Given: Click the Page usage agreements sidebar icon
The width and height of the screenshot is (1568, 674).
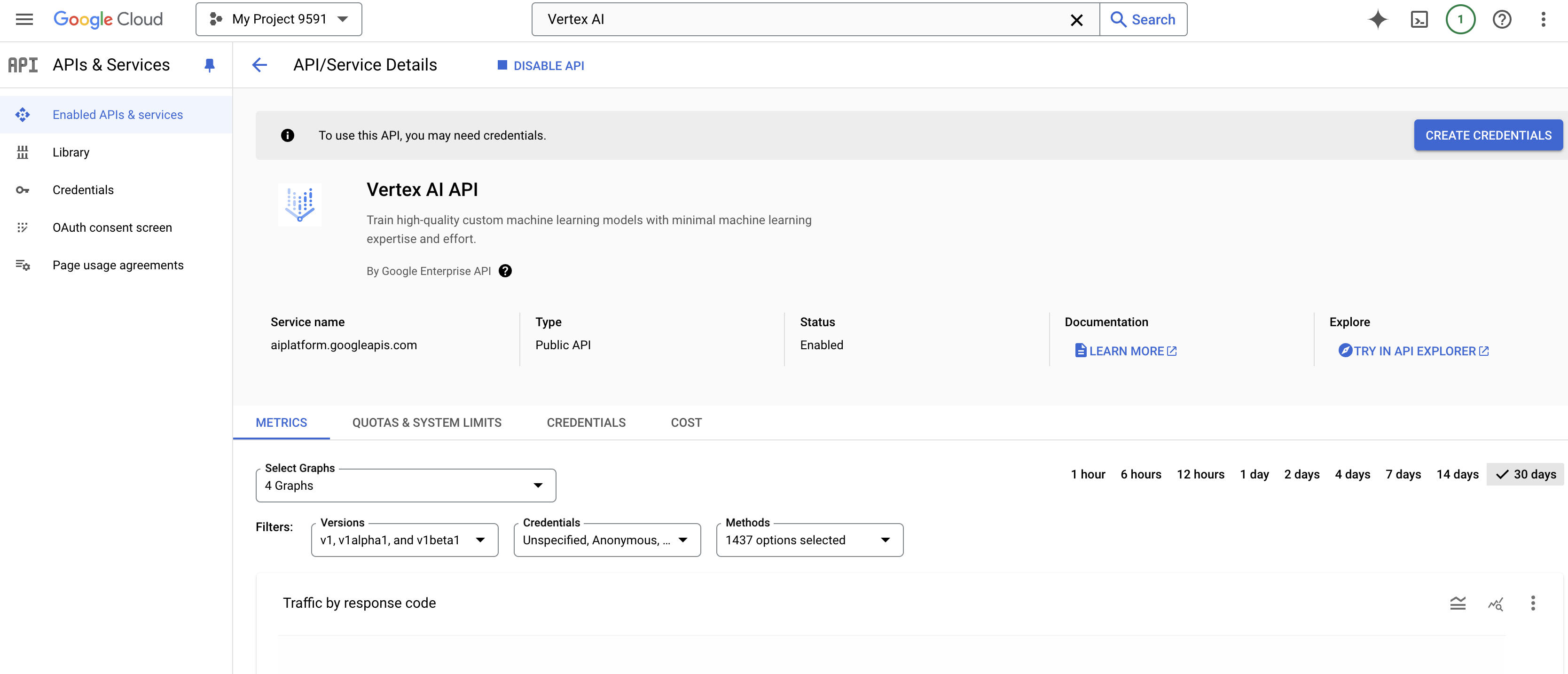Looking at the screenshot, I should [x=23, y=265].
